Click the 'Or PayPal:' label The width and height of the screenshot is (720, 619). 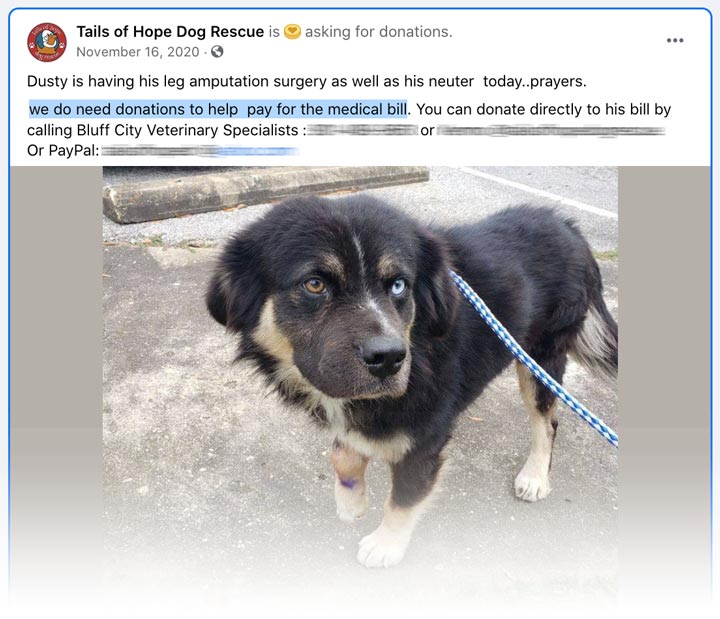pos(63,150)
